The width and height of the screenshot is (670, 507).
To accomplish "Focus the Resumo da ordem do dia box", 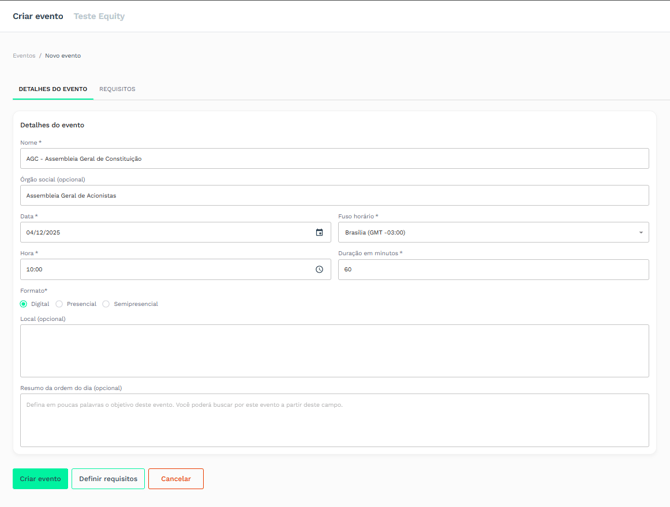I will click(334, 420).
